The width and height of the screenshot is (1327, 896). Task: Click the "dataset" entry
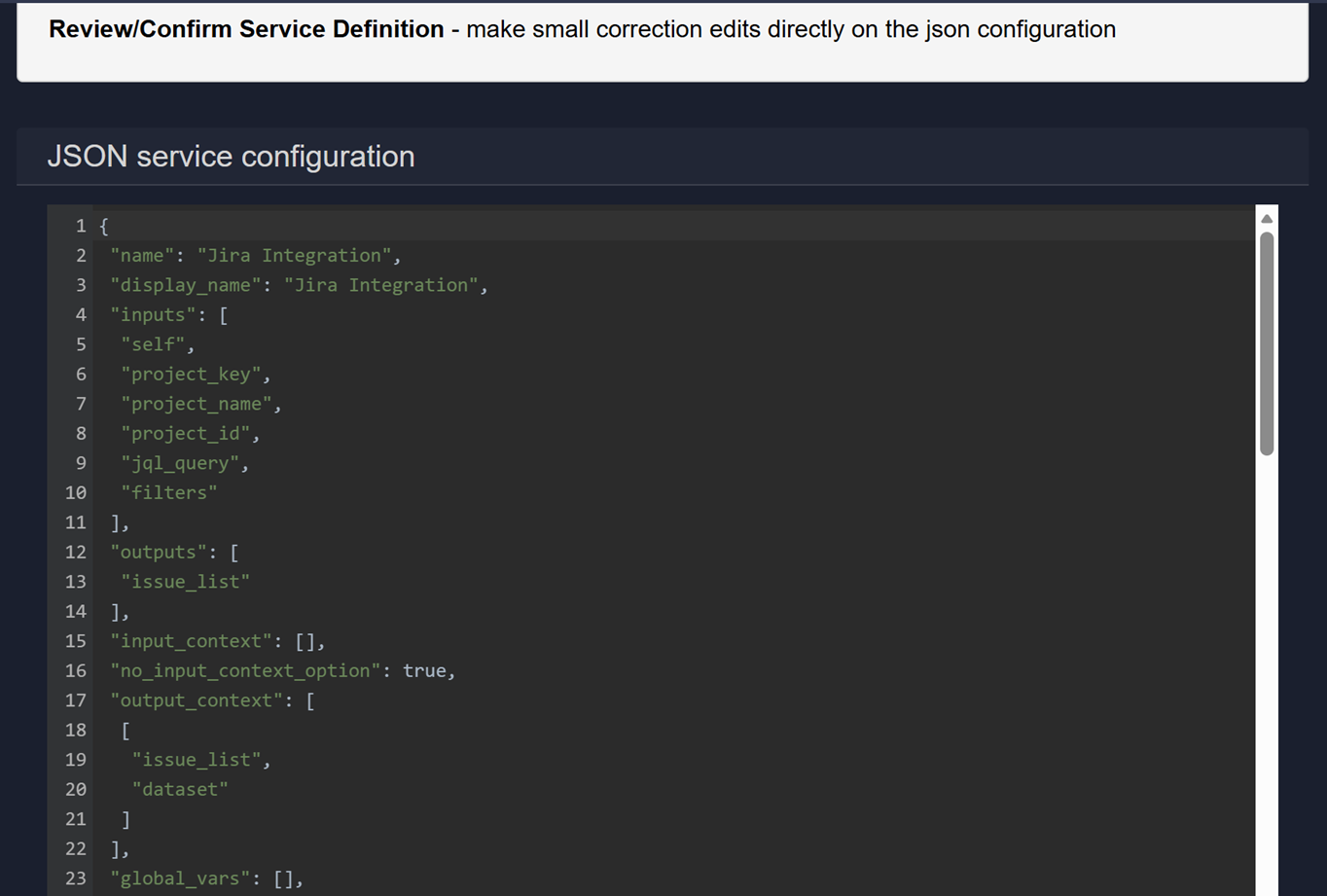(180, 789)
